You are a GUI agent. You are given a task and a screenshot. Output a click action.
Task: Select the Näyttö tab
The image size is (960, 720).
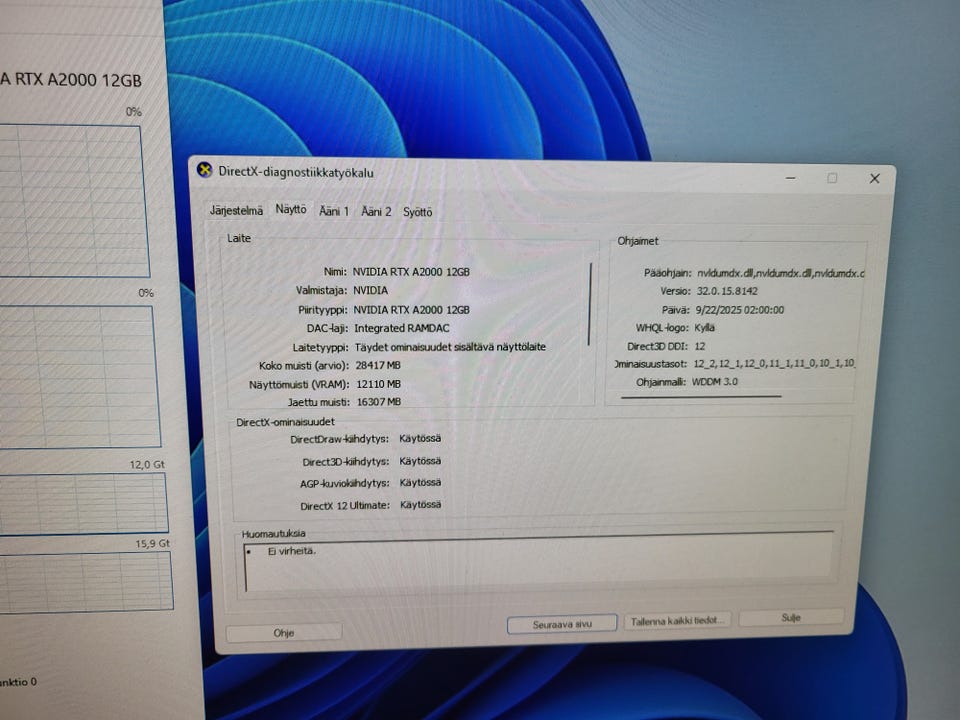291,209
